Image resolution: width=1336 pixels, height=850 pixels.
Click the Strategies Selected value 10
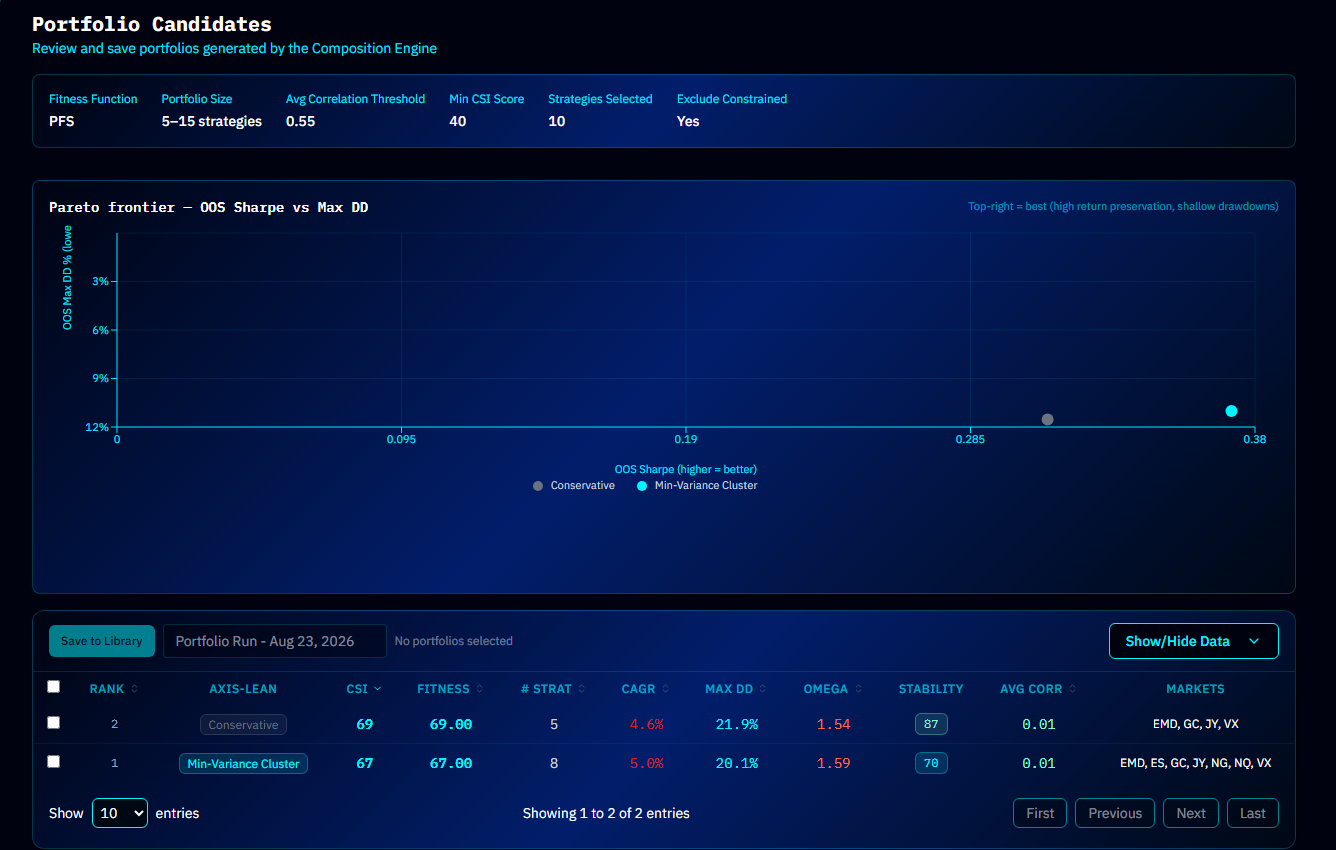click(557, 121)
